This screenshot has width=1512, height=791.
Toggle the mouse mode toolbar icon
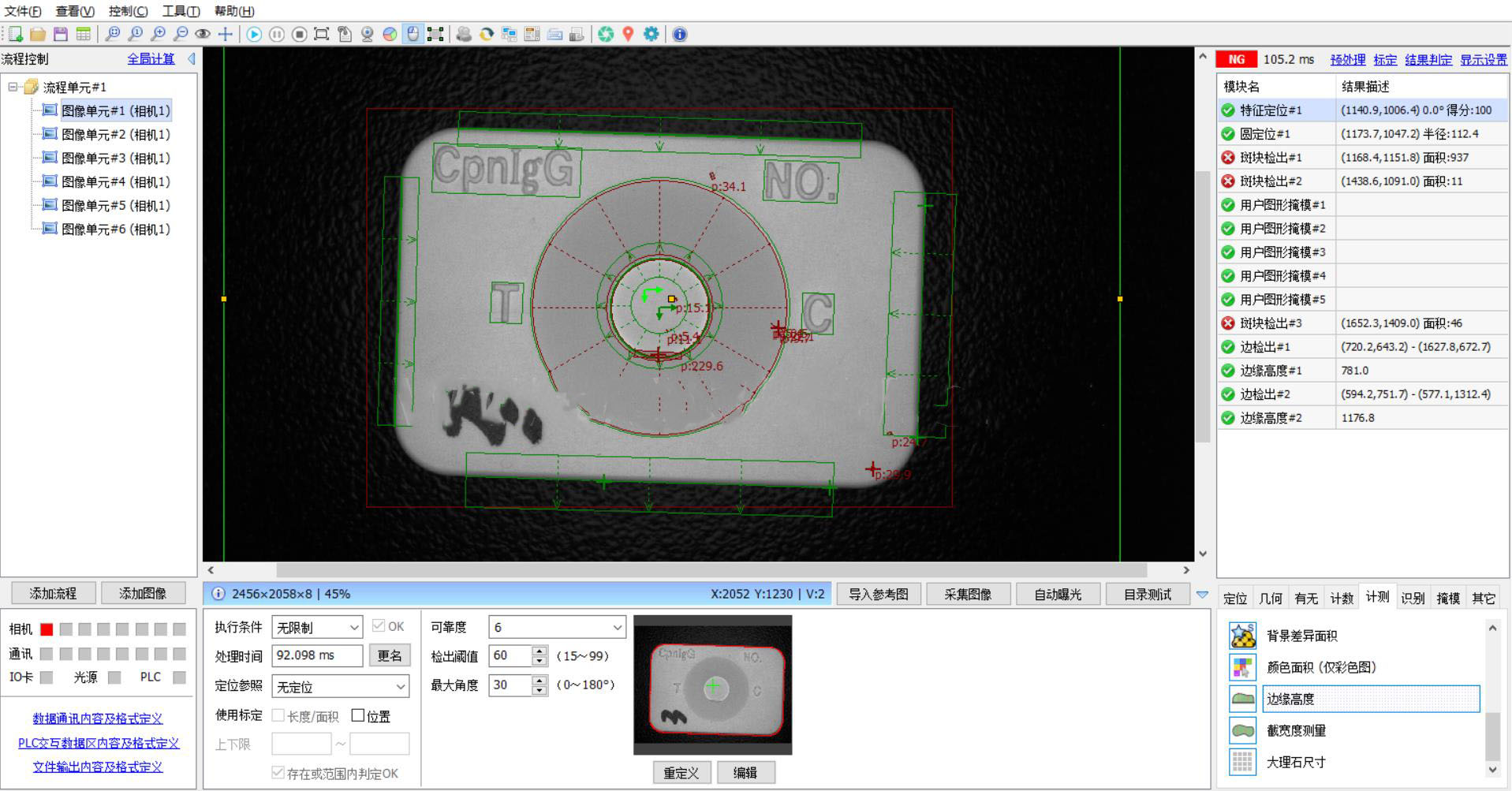[413, 34]
